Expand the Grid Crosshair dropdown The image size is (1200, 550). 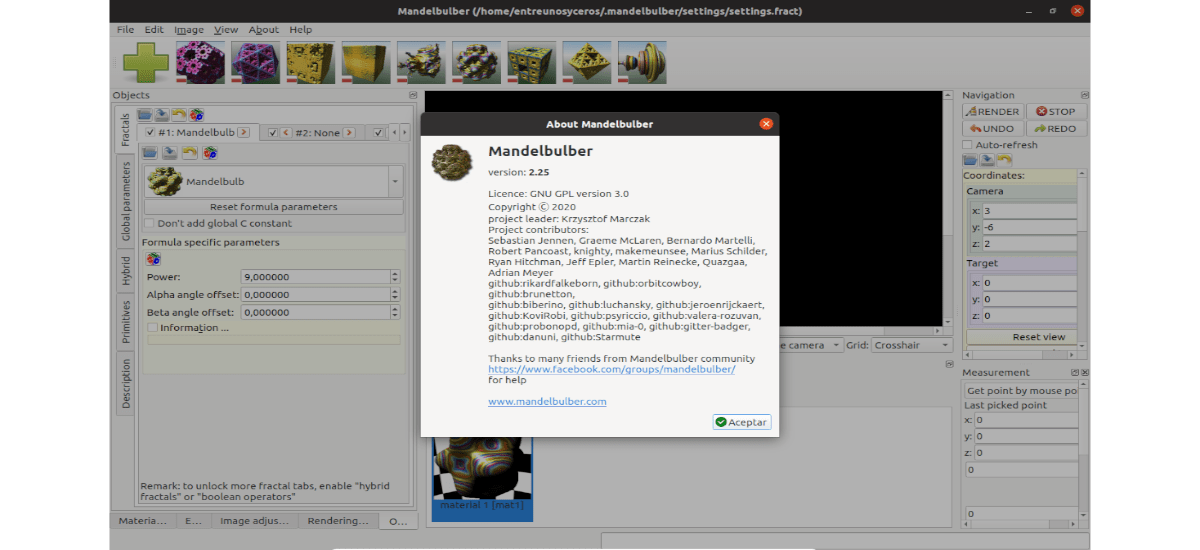pos(910,345)
